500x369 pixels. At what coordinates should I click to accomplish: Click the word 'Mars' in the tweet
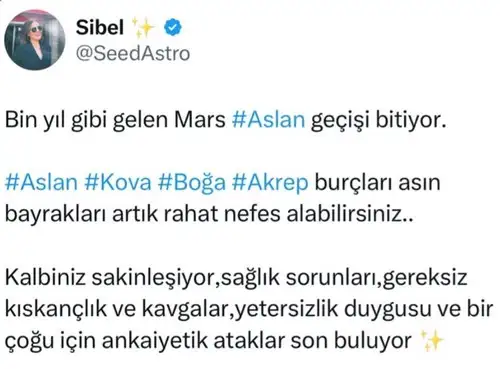(x=200, y=119)
